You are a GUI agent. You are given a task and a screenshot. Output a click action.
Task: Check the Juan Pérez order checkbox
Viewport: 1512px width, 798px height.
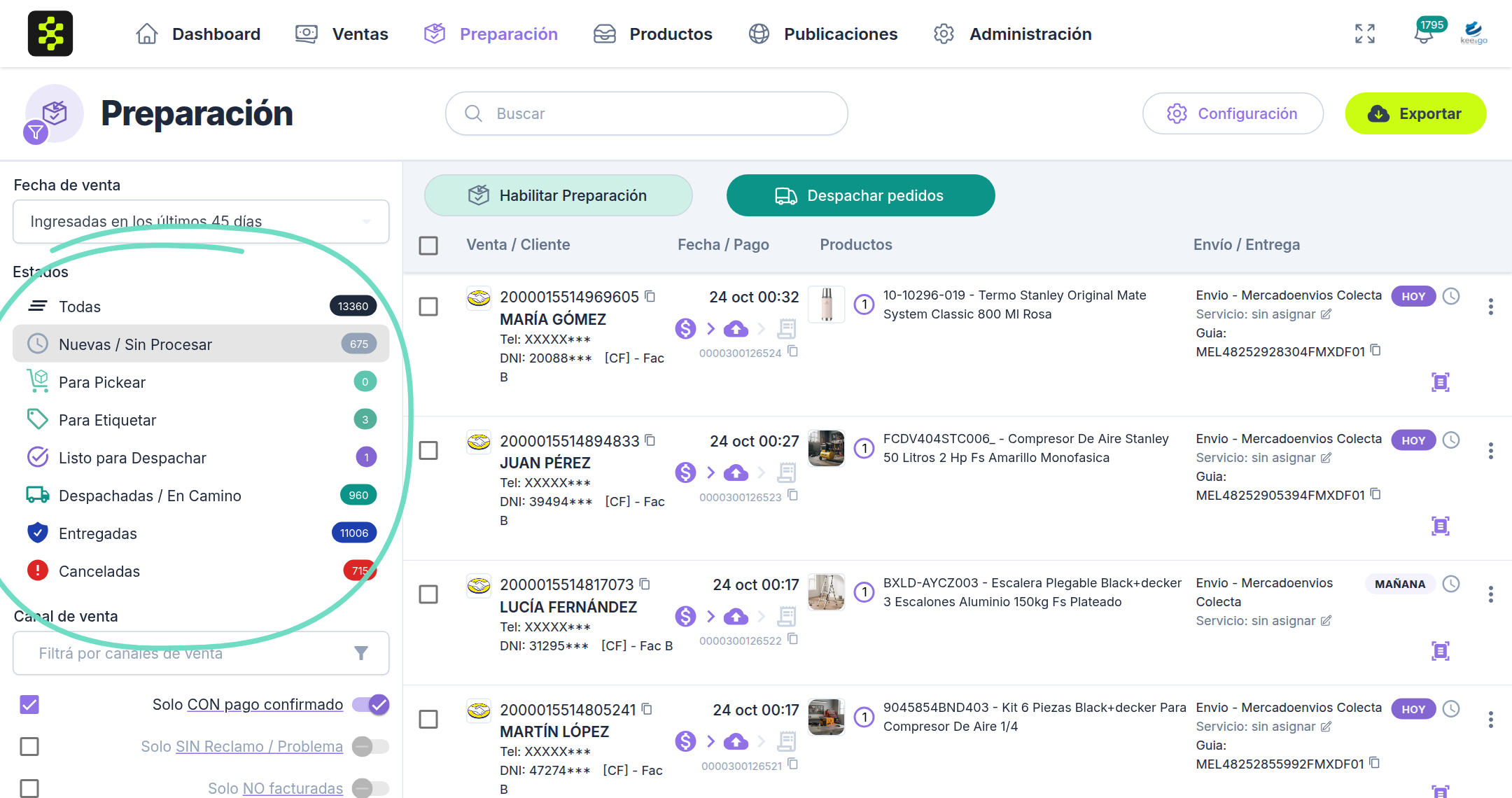428,450
